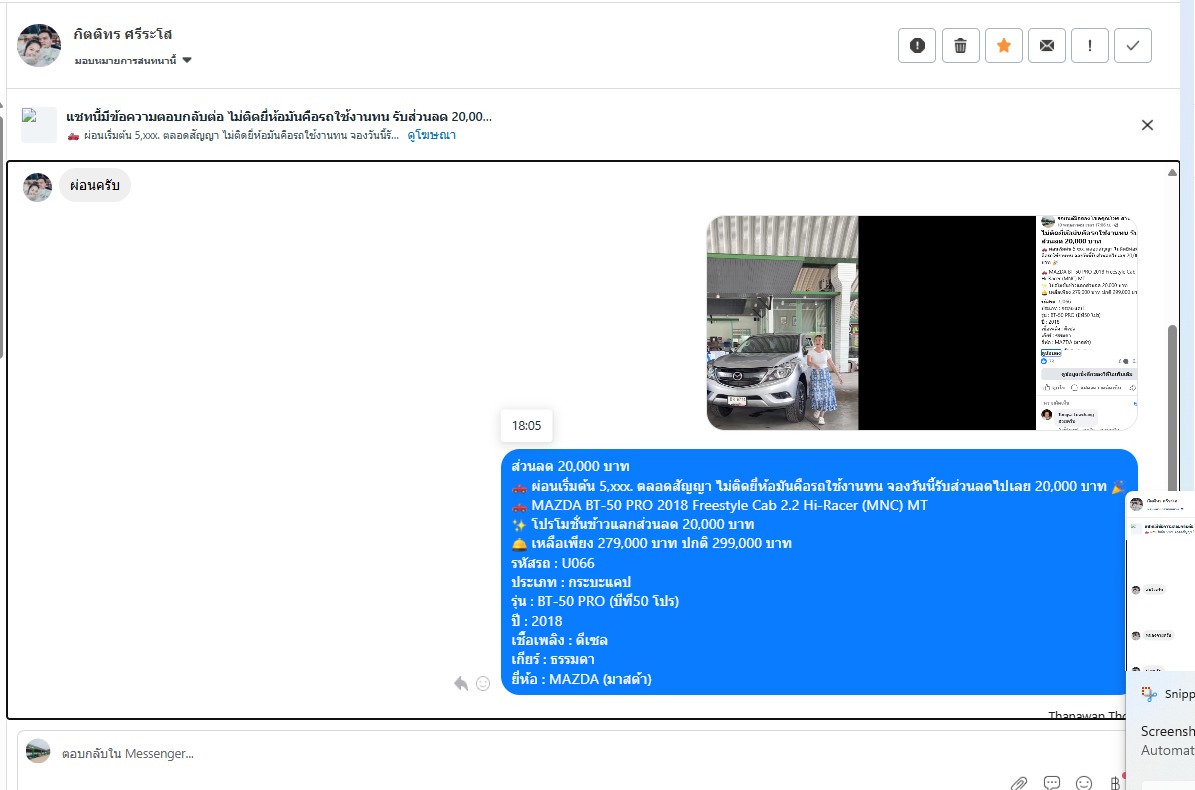Screen dimensions: 1195x790
Task: Toggle the orange star on this conversation
Action: (x=1004, y=46)
